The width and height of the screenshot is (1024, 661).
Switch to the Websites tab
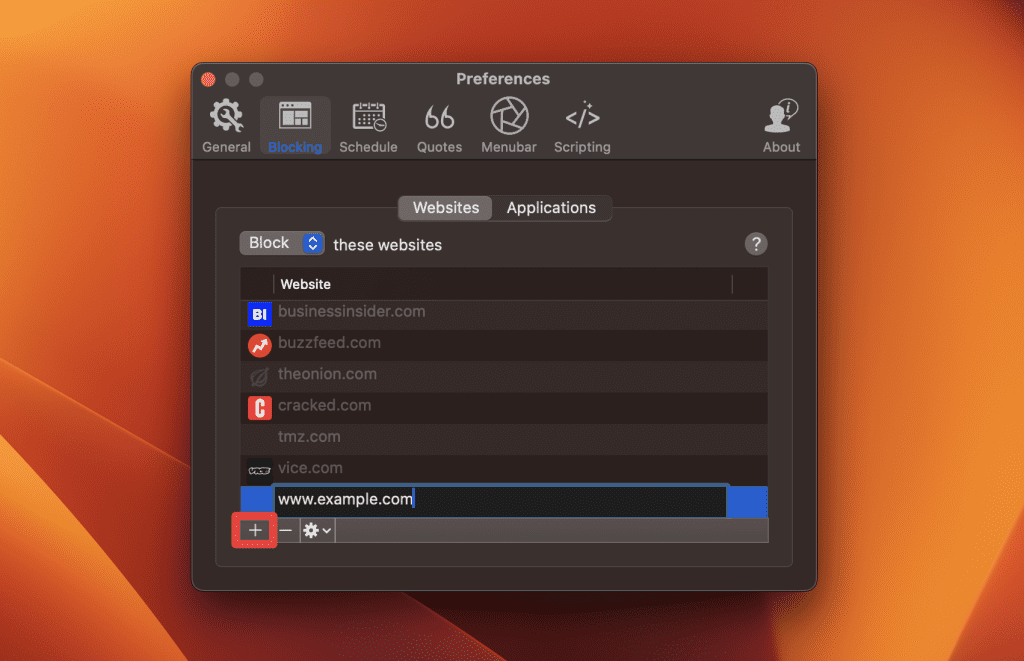click(446, 208)
